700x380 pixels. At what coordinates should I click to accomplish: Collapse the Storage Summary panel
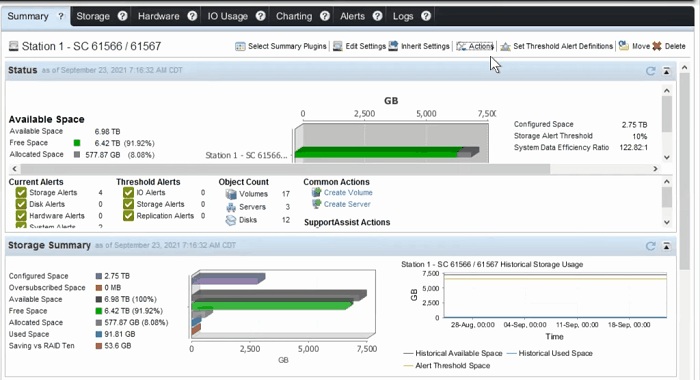click(667, 246)
